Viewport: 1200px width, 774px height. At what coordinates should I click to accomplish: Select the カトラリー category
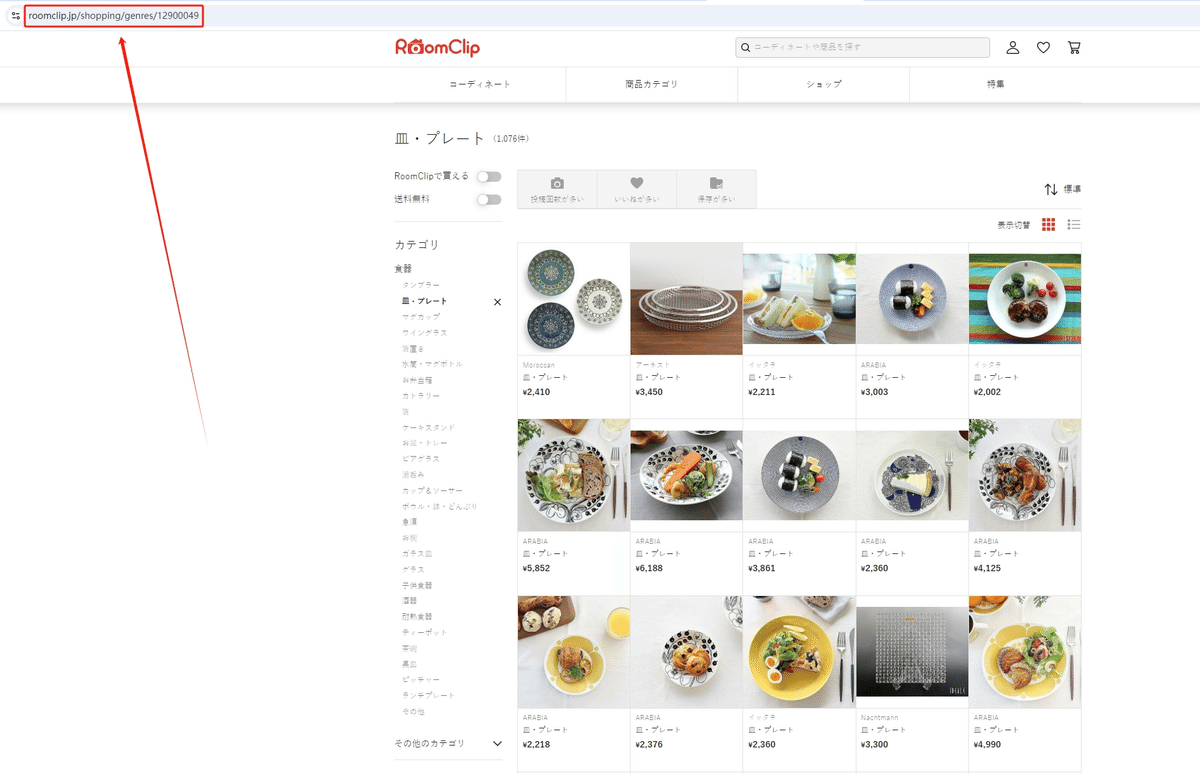click(x=421, y=396)
